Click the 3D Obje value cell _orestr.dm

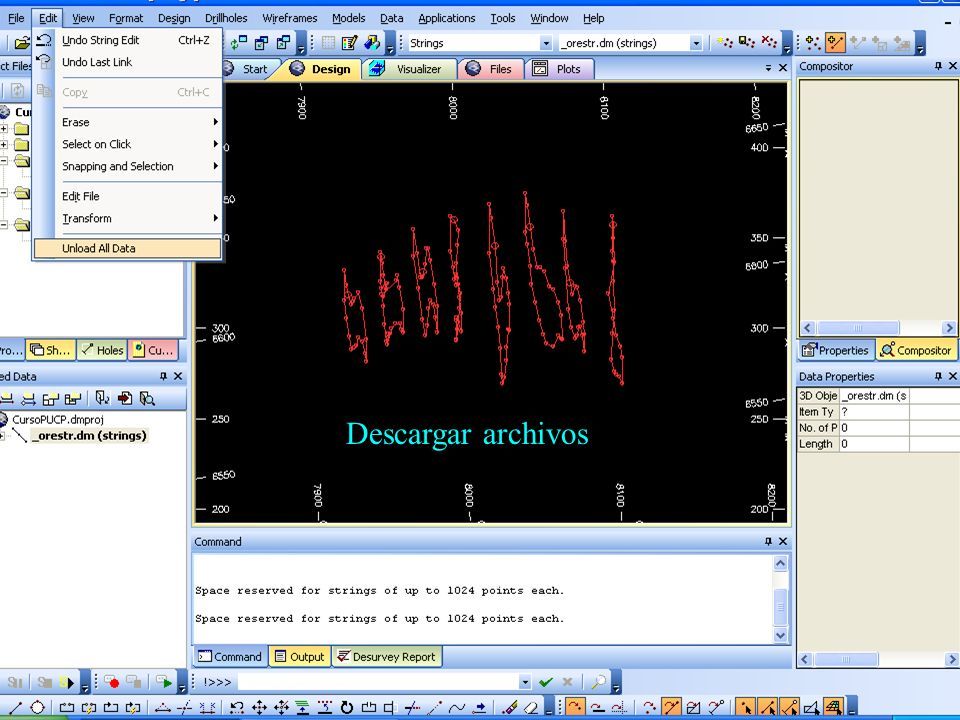[x=874, y=396]
